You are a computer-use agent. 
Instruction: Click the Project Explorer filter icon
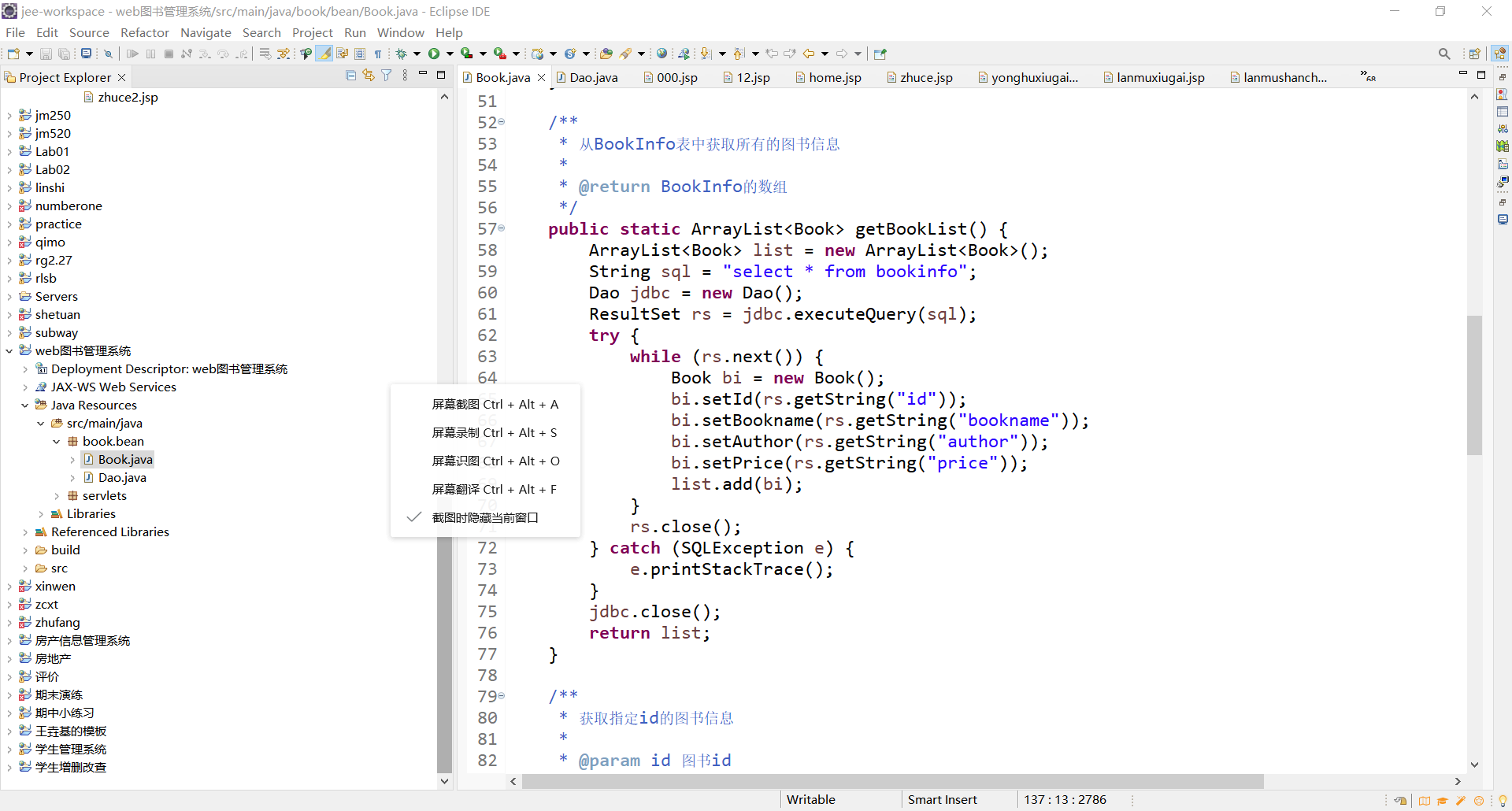(x=387, y=76)
